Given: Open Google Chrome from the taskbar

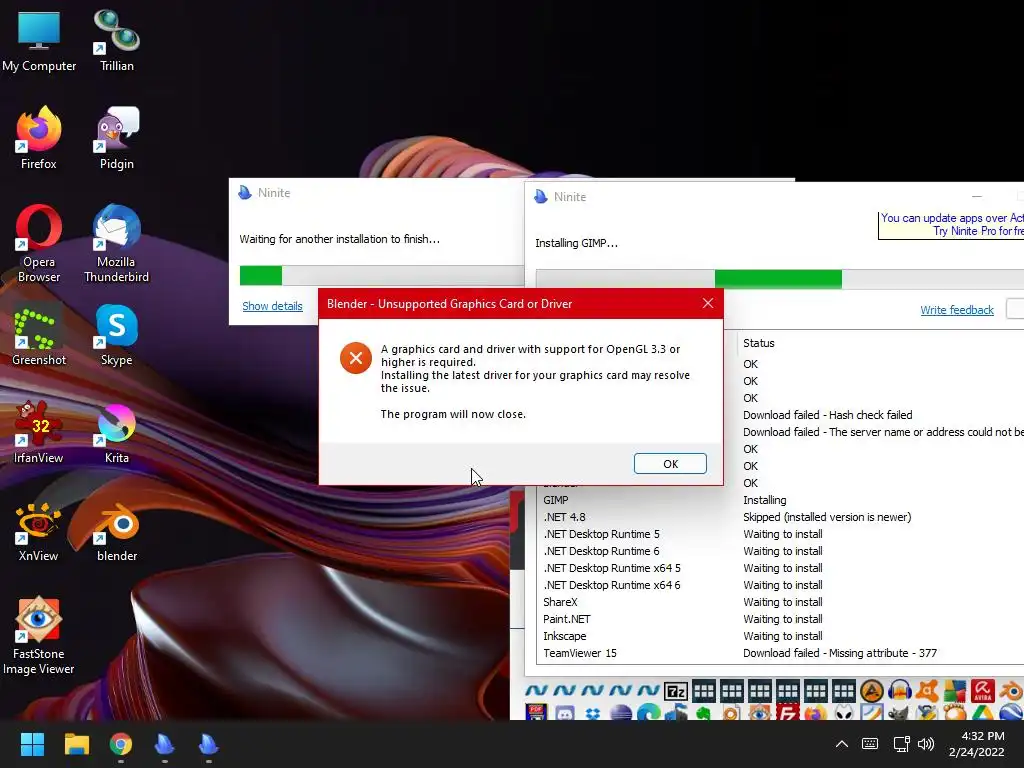Looking at the screenshot, I should click(121, 744).
